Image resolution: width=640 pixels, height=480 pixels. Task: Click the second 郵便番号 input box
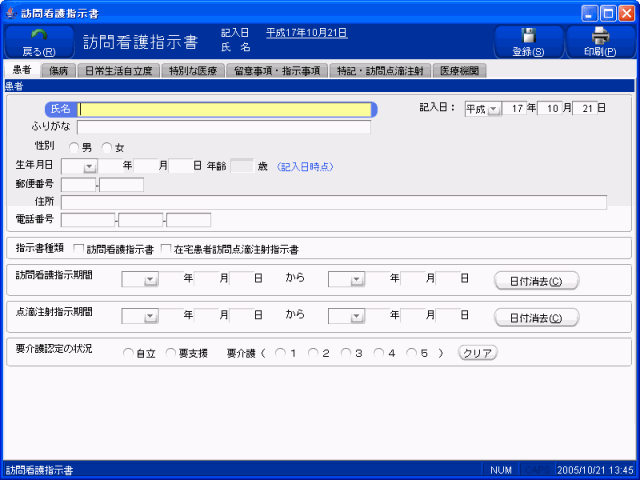click(122, 184)
